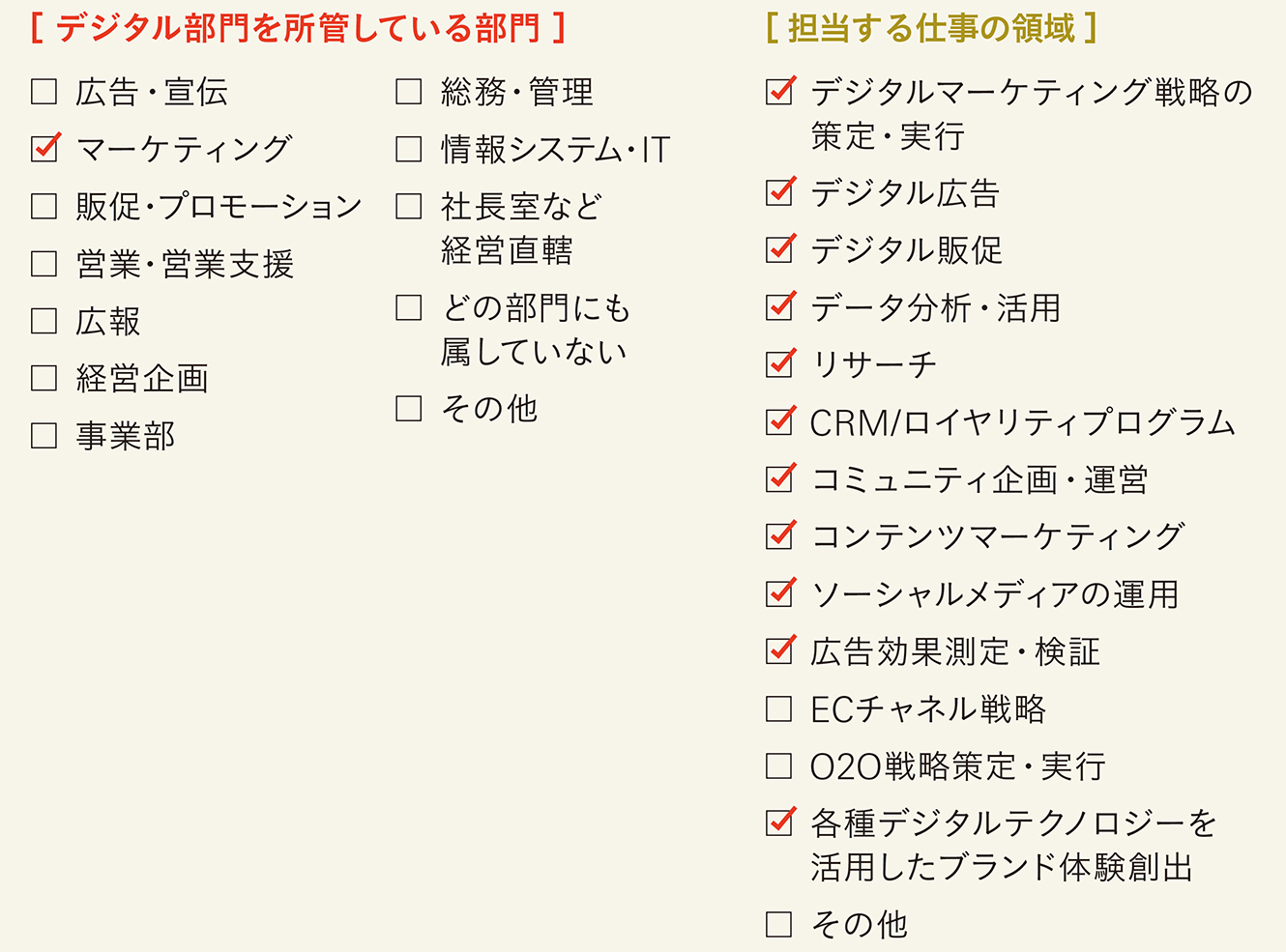Uncheck the ソーシャルメディアの運用 checkbox
Screen dimensions: 1286x952
(x=779, y=593)
